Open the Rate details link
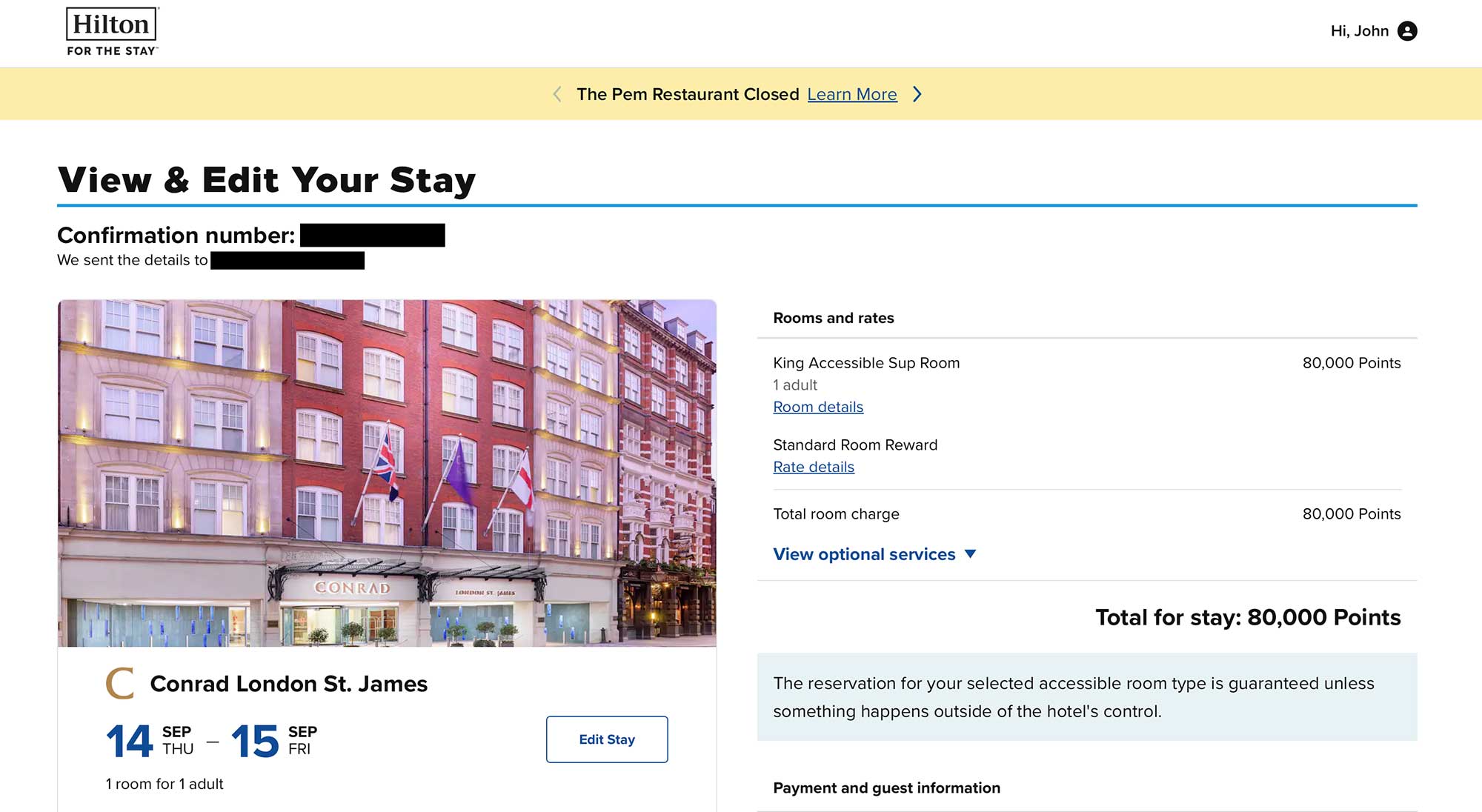 point(813,467)
